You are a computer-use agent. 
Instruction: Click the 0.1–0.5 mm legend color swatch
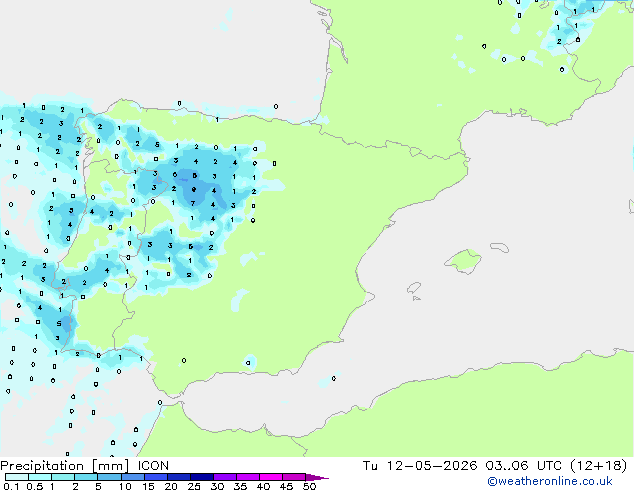click(17, 477)
